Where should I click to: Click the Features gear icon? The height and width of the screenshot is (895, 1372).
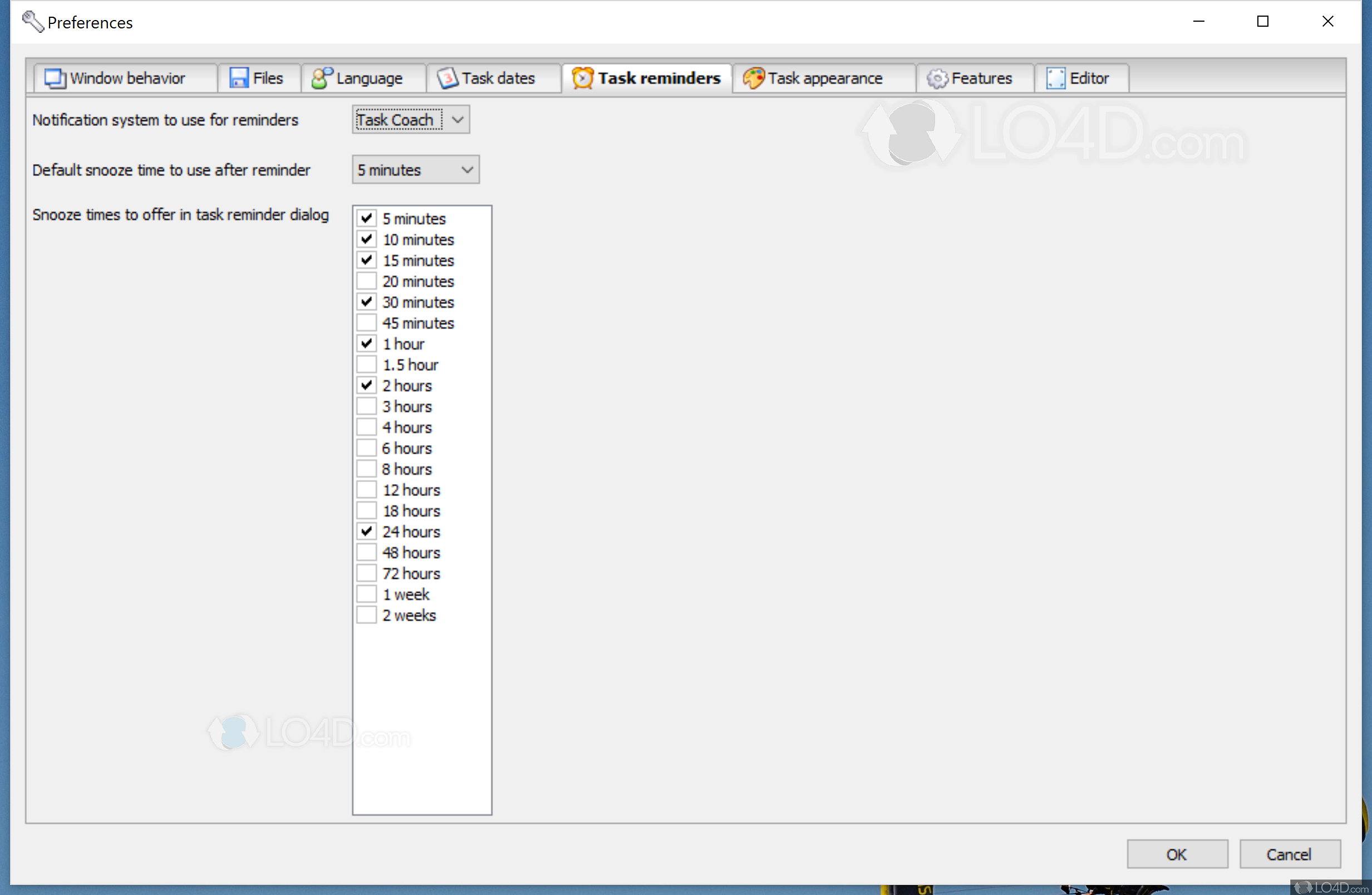click(x=937, y=78)
